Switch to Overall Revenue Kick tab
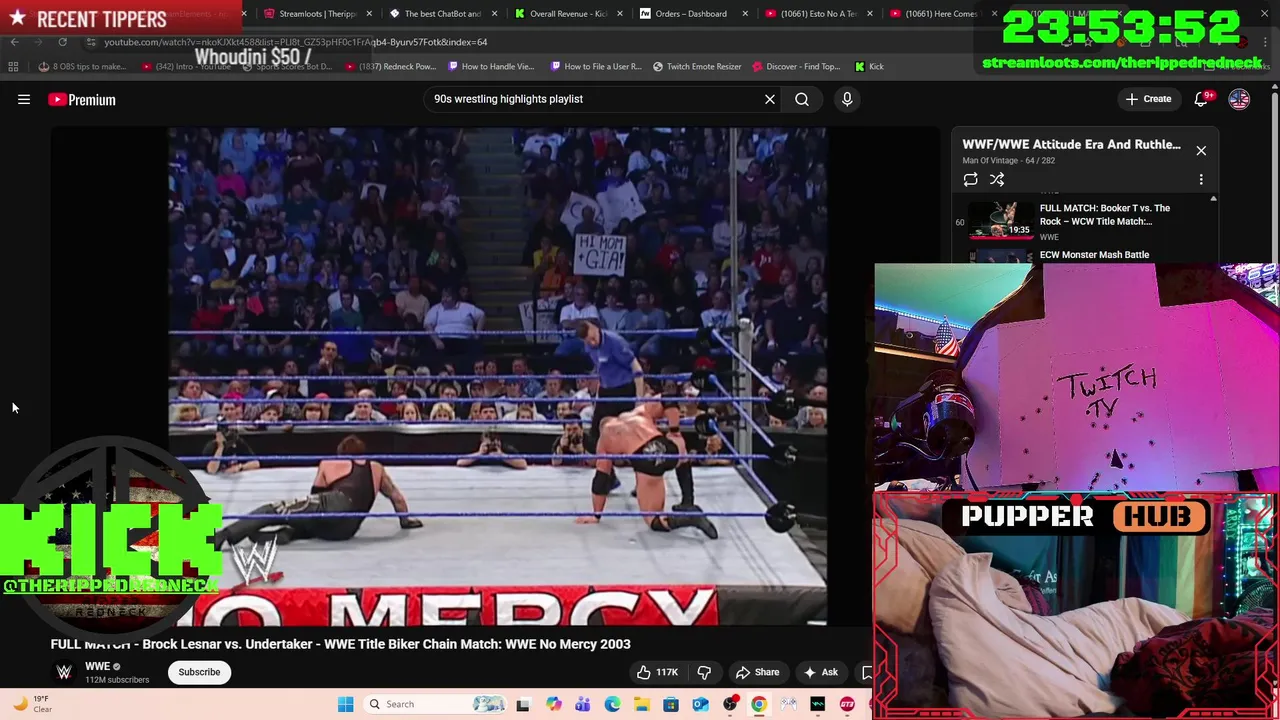Viewport: 1280px width, 720px height. point(566,14)
